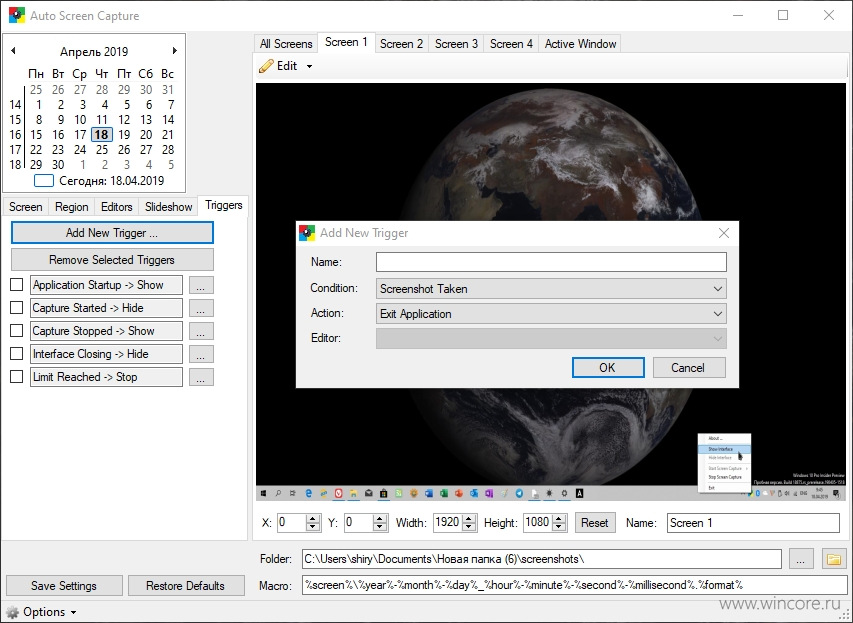Screen dimensions: 853x623
Task: Open the Options menu
Action: (44, 612)
